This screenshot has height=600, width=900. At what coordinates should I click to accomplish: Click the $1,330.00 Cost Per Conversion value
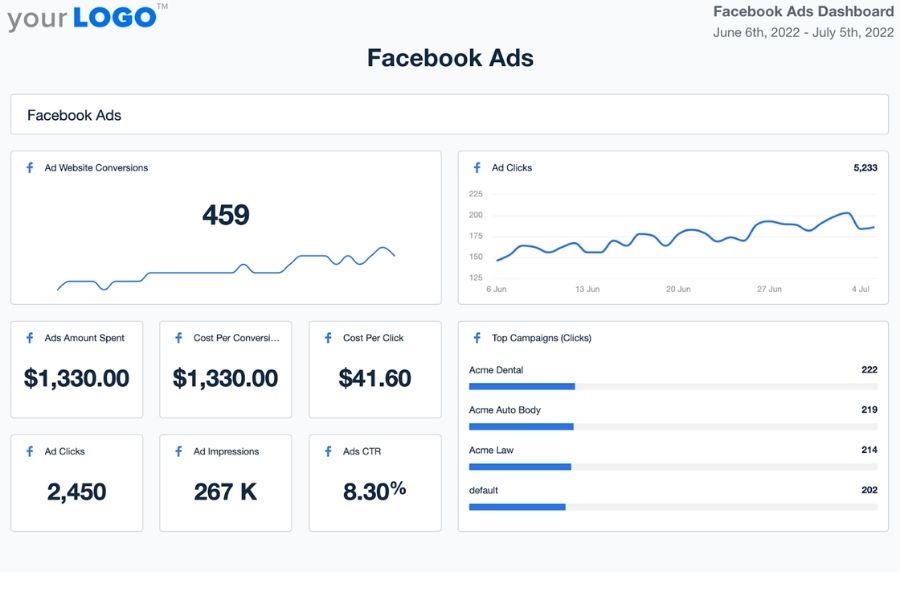tap(226, 378)
